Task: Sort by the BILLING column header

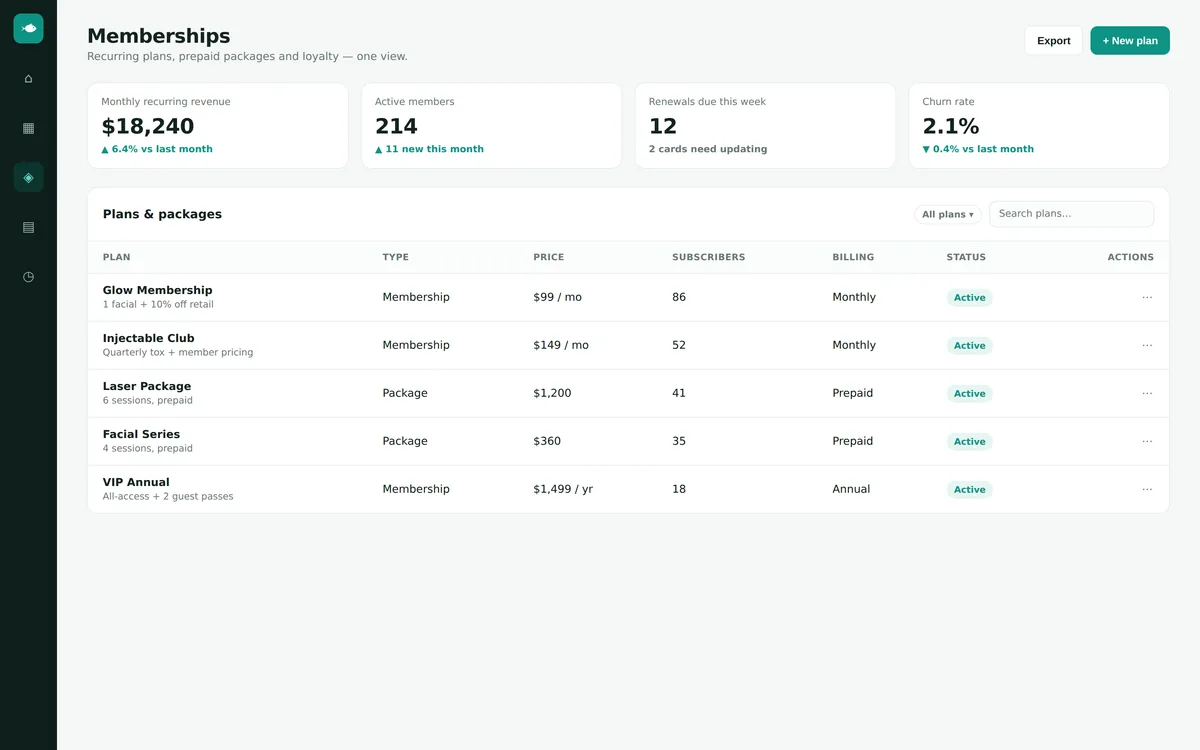Action: pos(853,257)
